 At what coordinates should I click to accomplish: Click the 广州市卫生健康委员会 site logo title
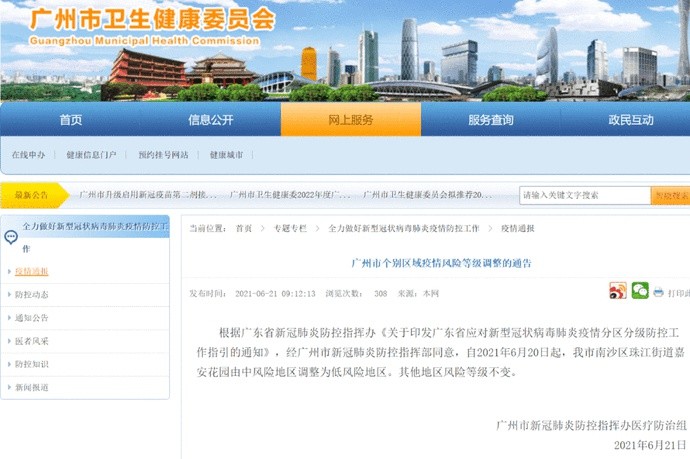tap(152, 20)
